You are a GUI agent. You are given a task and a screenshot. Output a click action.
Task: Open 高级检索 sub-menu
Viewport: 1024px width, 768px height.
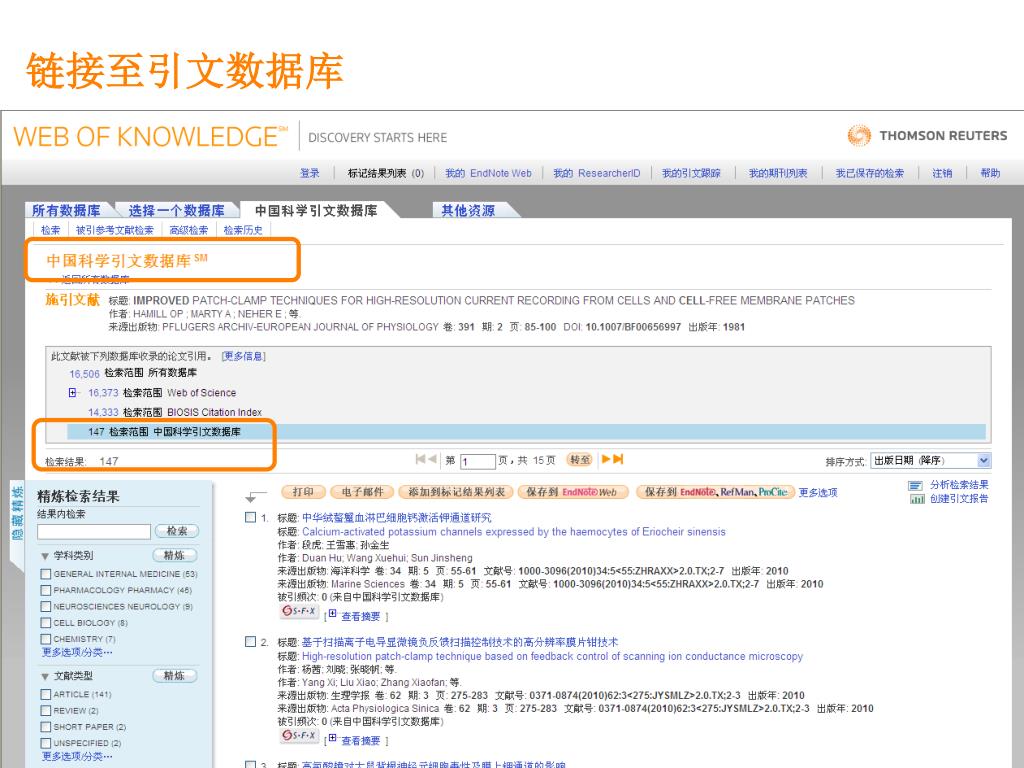(189, 230)
